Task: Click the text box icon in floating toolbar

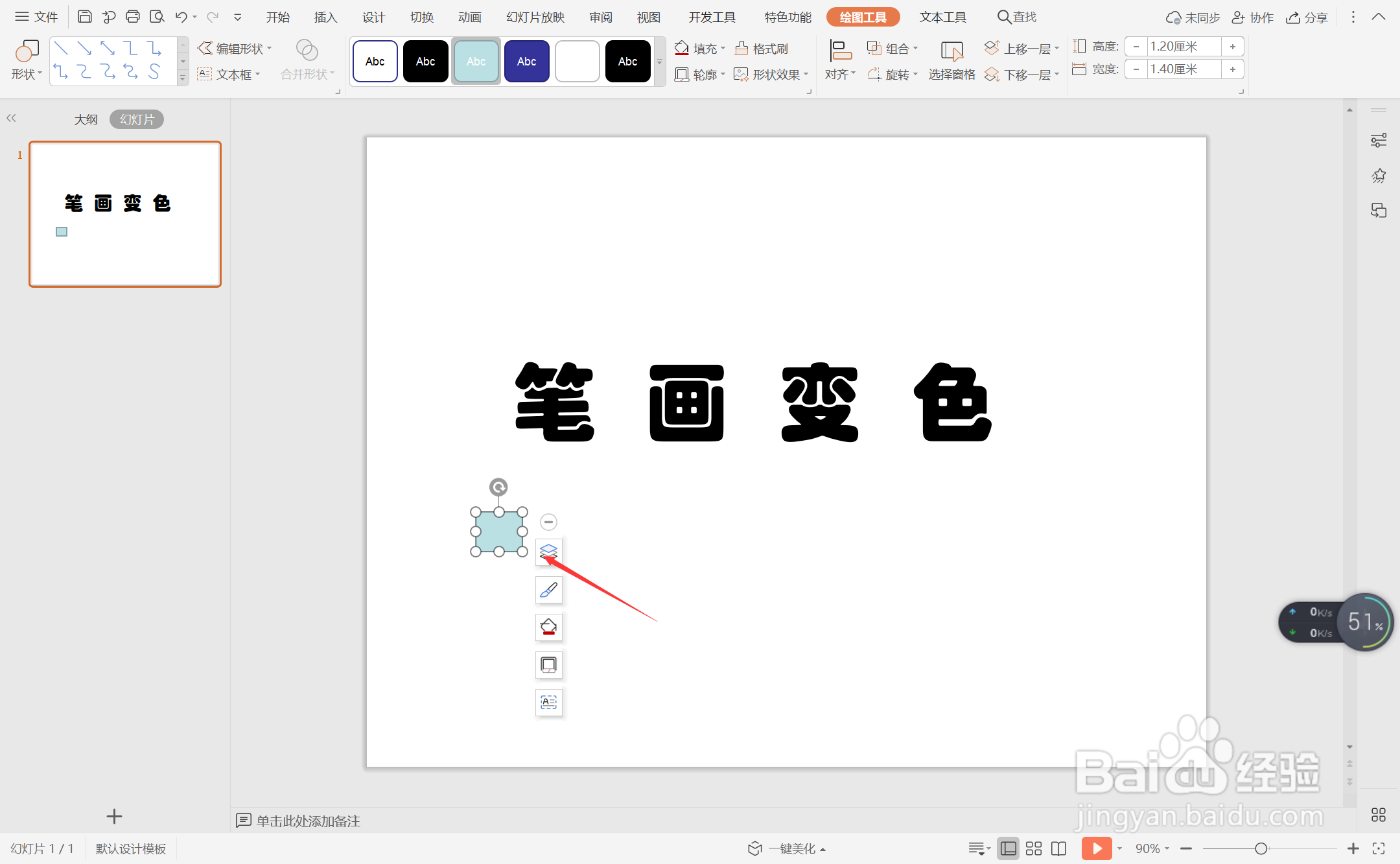Action: coord(548,703)
